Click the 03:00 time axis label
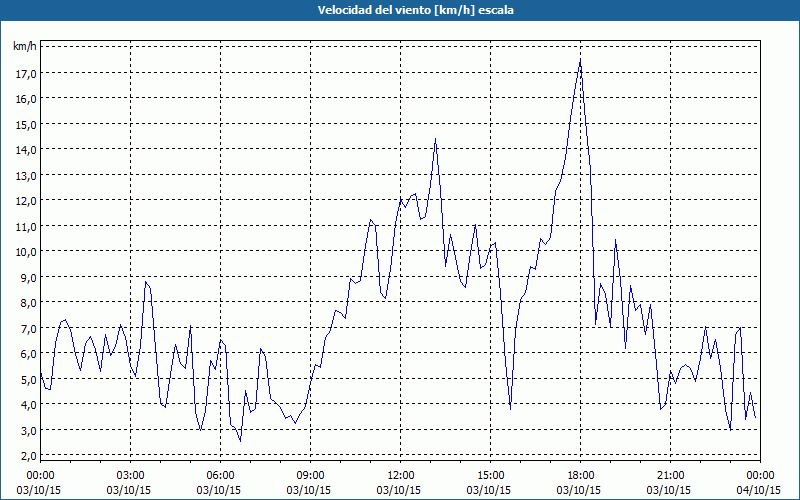This screenshot has width=800, height=500. (130, 476)
